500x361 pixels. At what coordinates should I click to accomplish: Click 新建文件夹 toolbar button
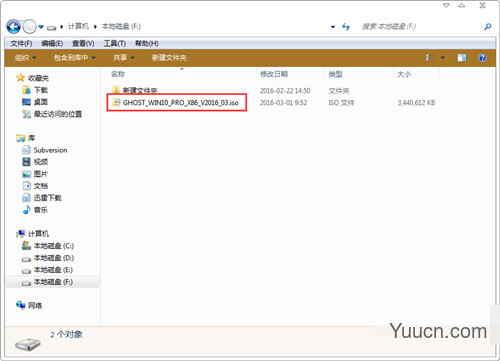(169, 58)
